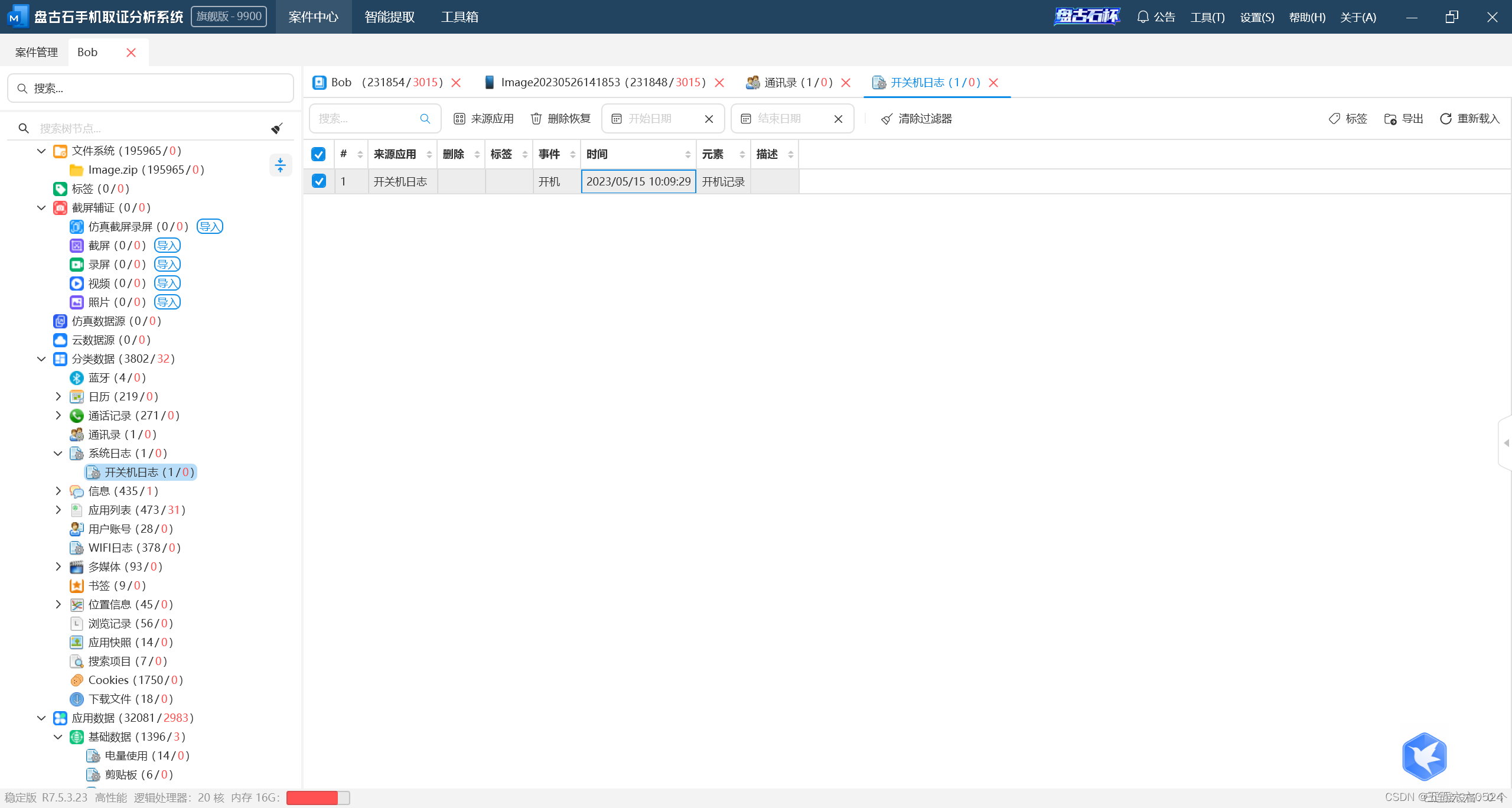Click the reload icon in toolbar
The width and height of the screenshot is (1512, 808).
[x=1445, y=119]
